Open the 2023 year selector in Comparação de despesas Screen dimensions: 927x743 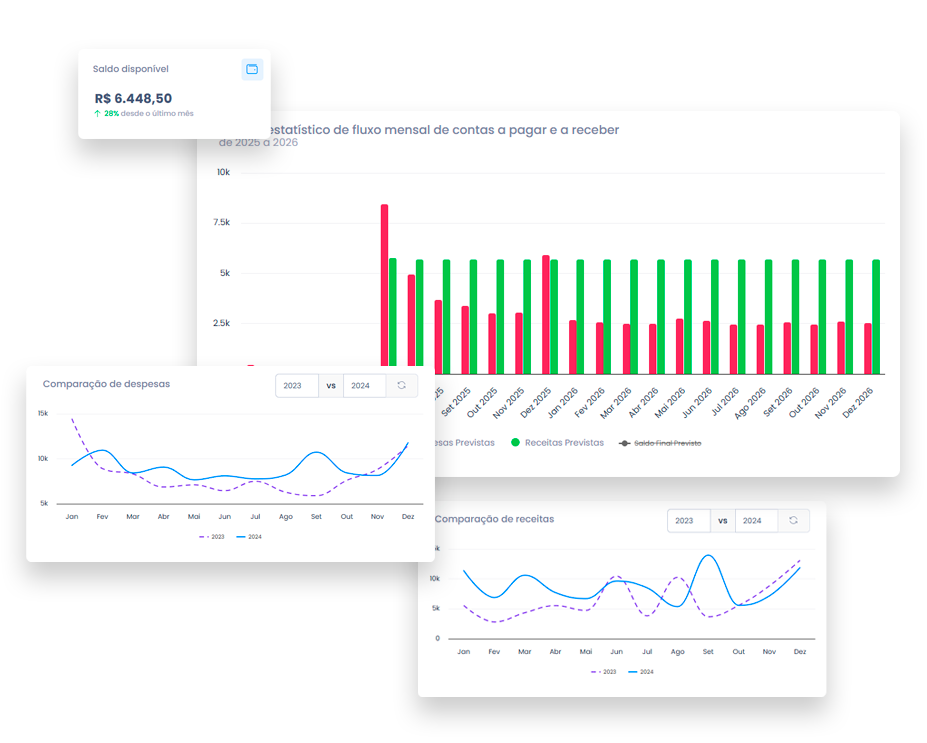(297, 385)
